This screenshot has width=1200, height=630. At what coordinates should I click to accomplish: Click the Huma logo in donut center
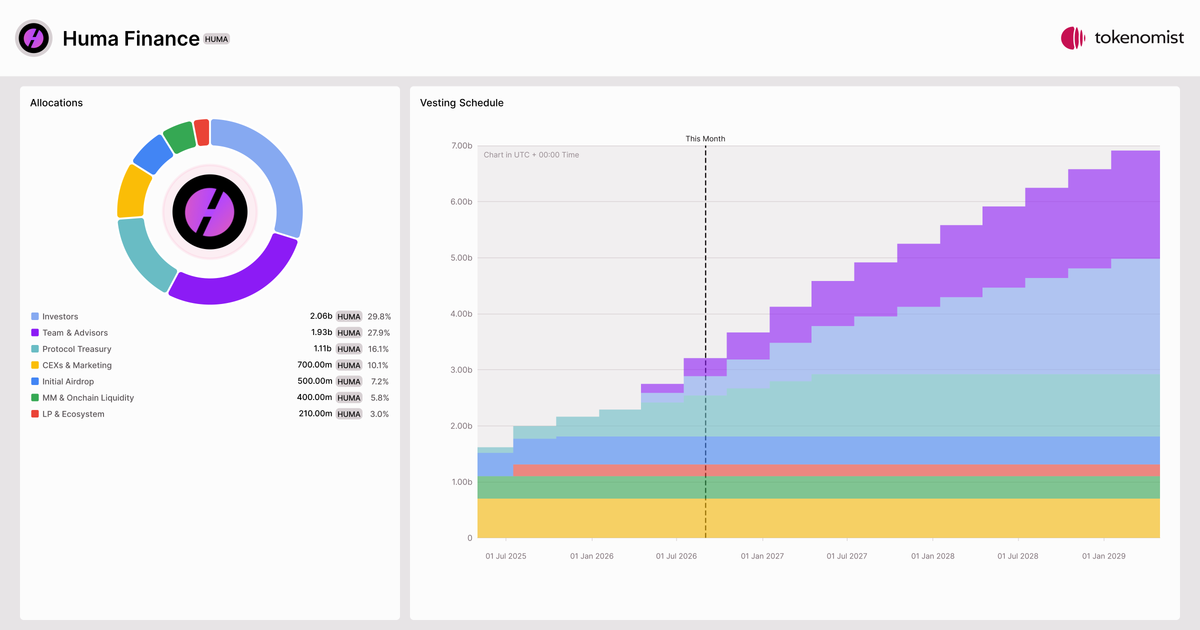coord(210,211)
